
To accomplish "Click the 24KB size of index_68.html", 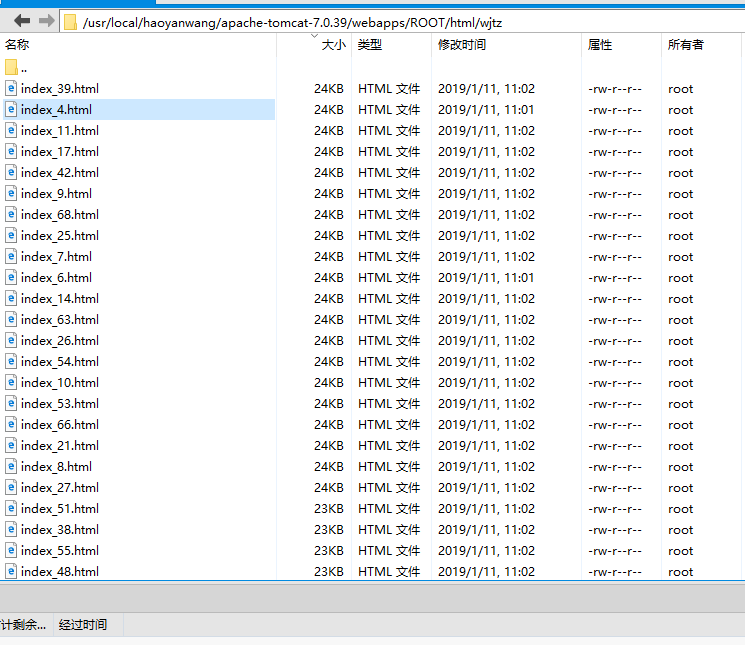I will point(329,215).
